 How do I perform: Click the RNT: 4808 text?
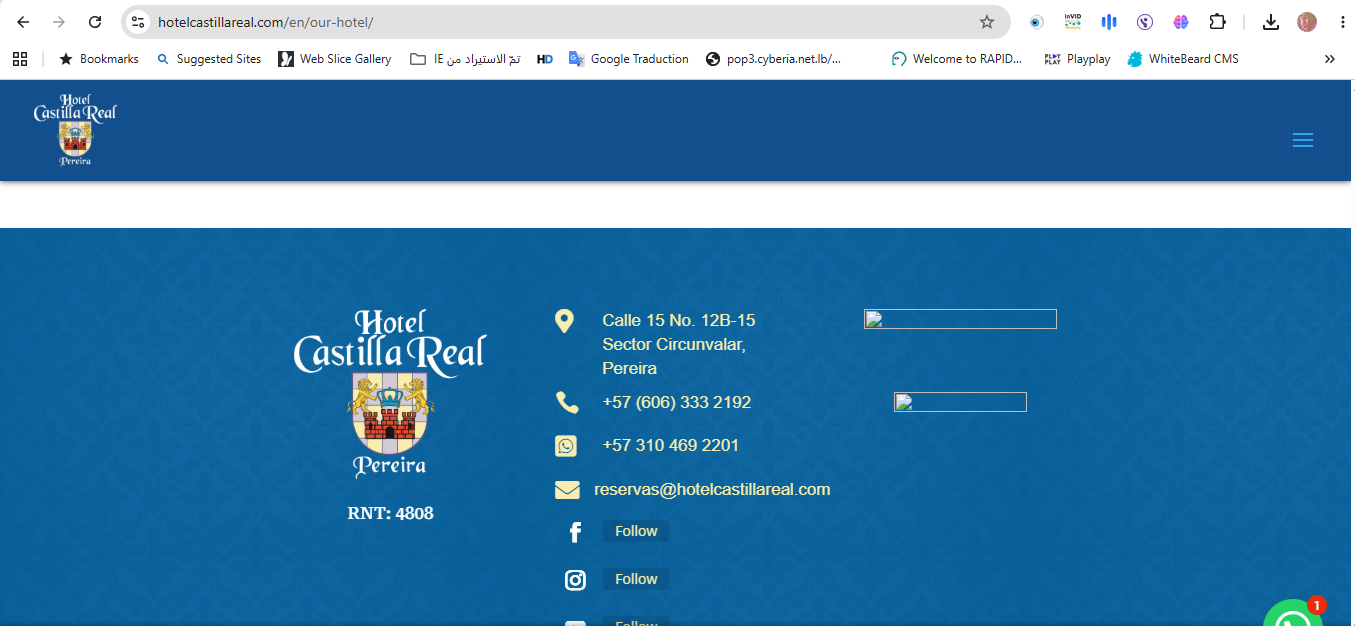(x=390, y=513)
